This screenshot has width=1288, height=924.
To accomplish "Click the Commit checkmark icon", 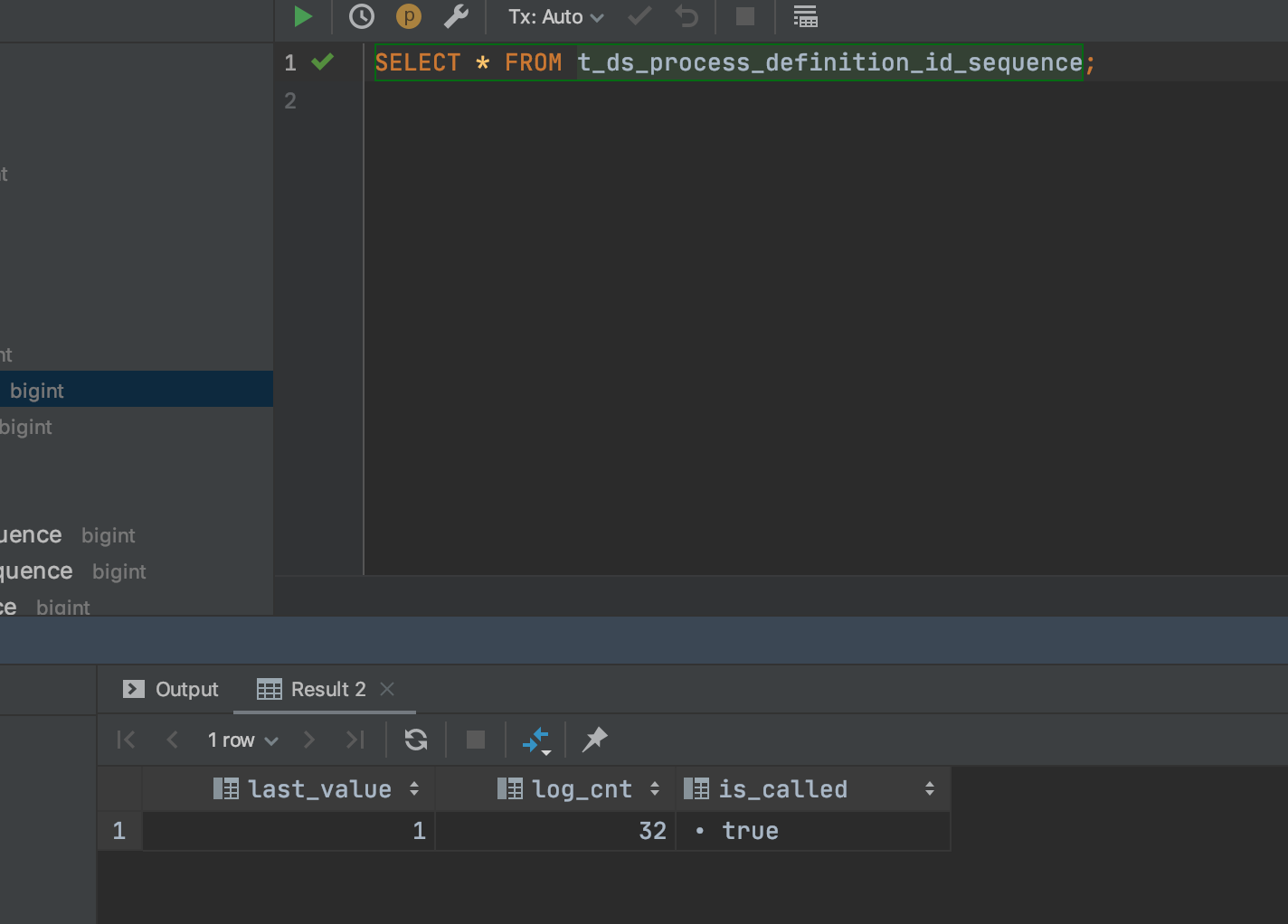I will point(639,16).
